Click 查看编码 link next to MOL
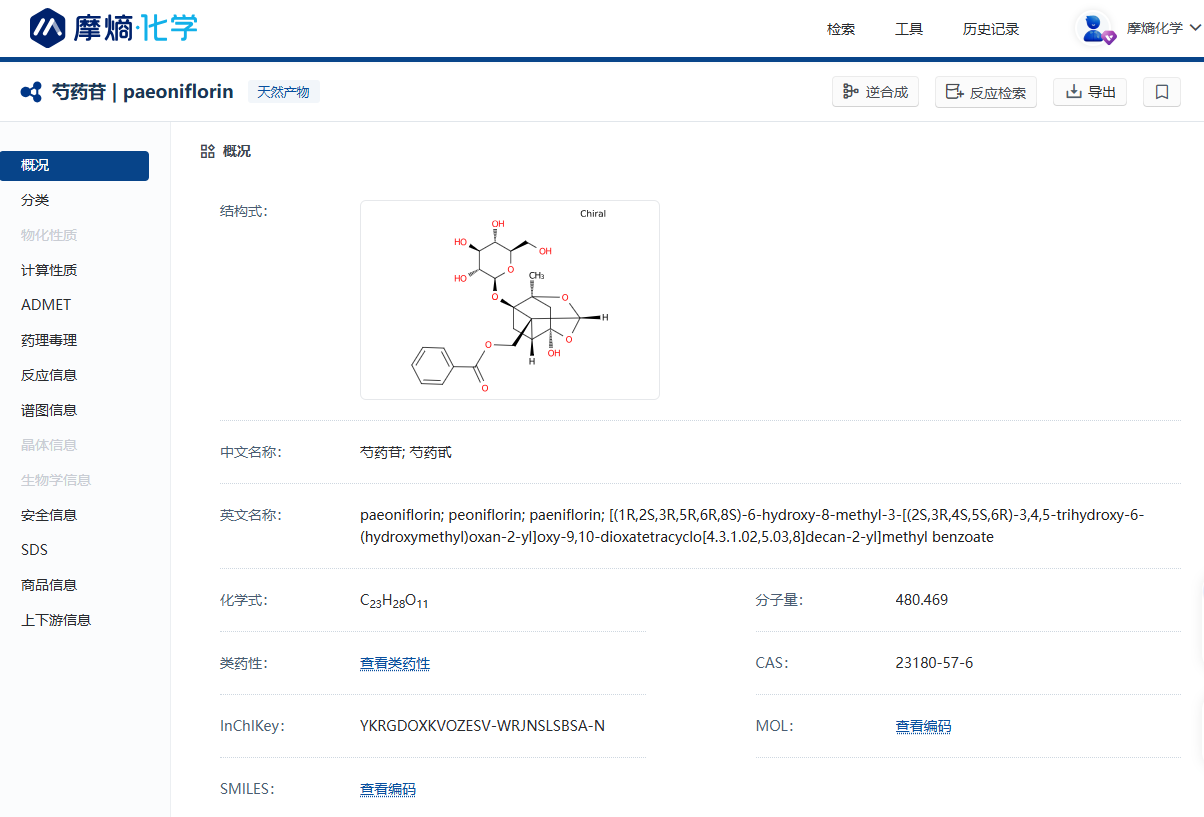This screenshot has height=817, width=1204. click(923, 726)
